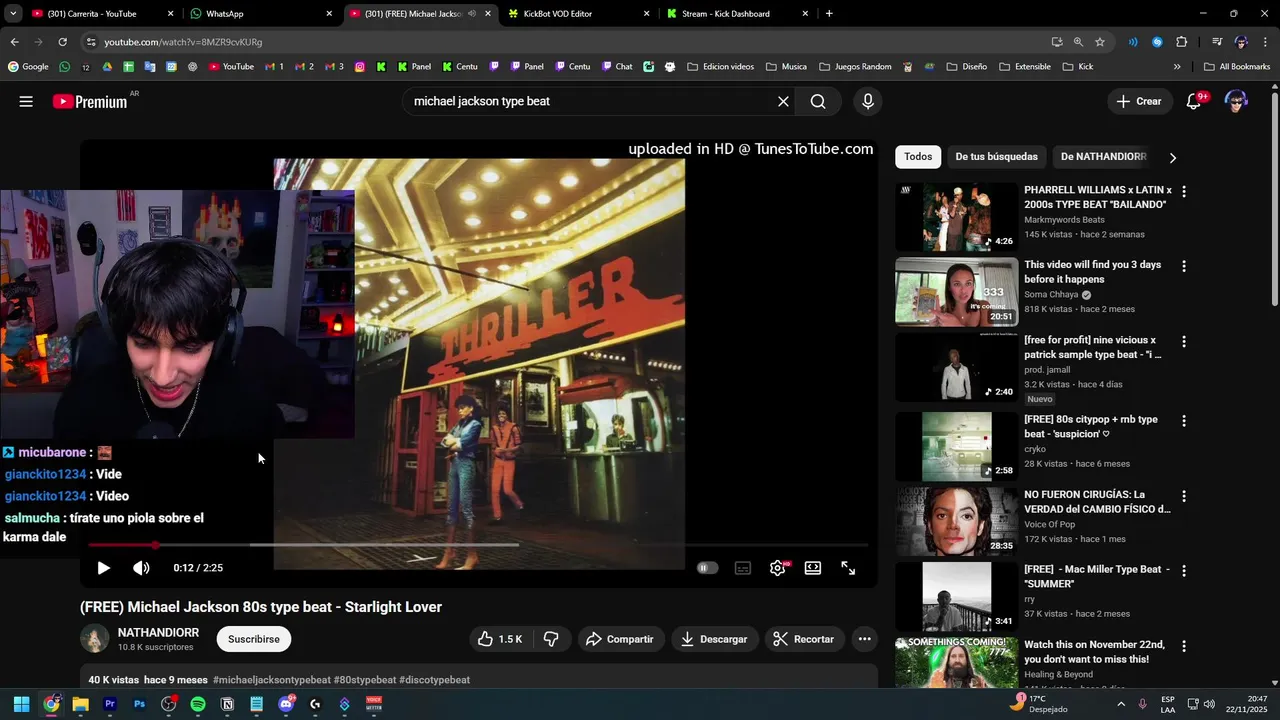Open YouTube notifications bell
Viewport: 1280px width, 720px height.
(1193, 101)
